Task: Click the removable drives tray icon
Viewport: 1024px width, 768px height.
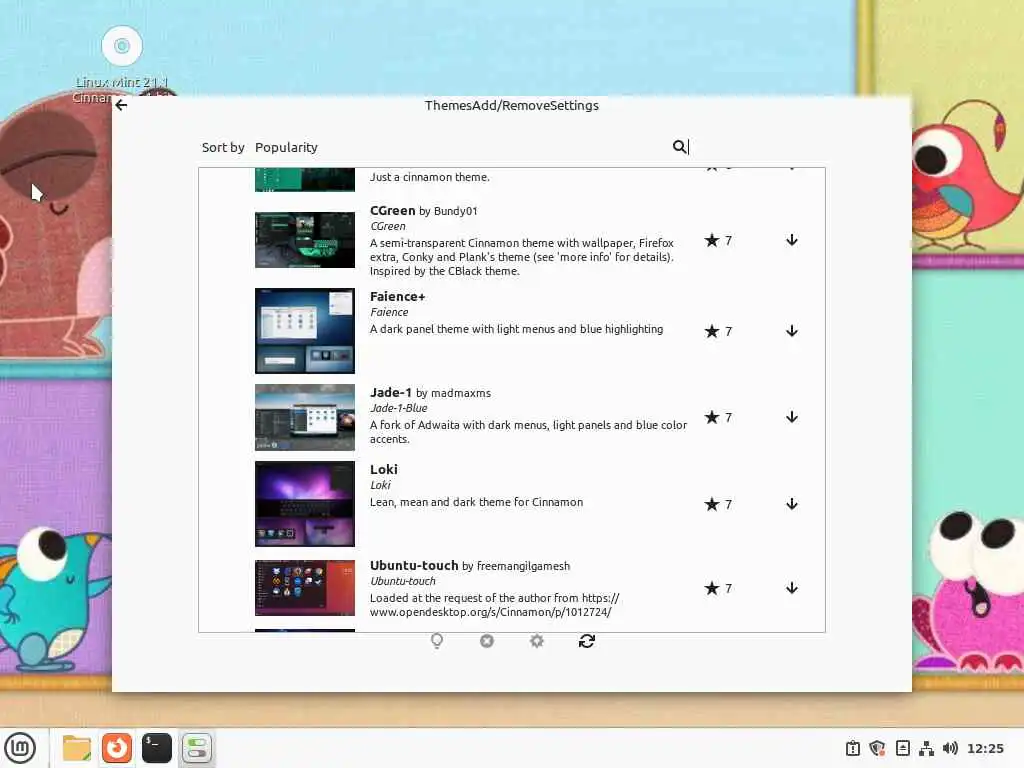Action: click(903, 748)
